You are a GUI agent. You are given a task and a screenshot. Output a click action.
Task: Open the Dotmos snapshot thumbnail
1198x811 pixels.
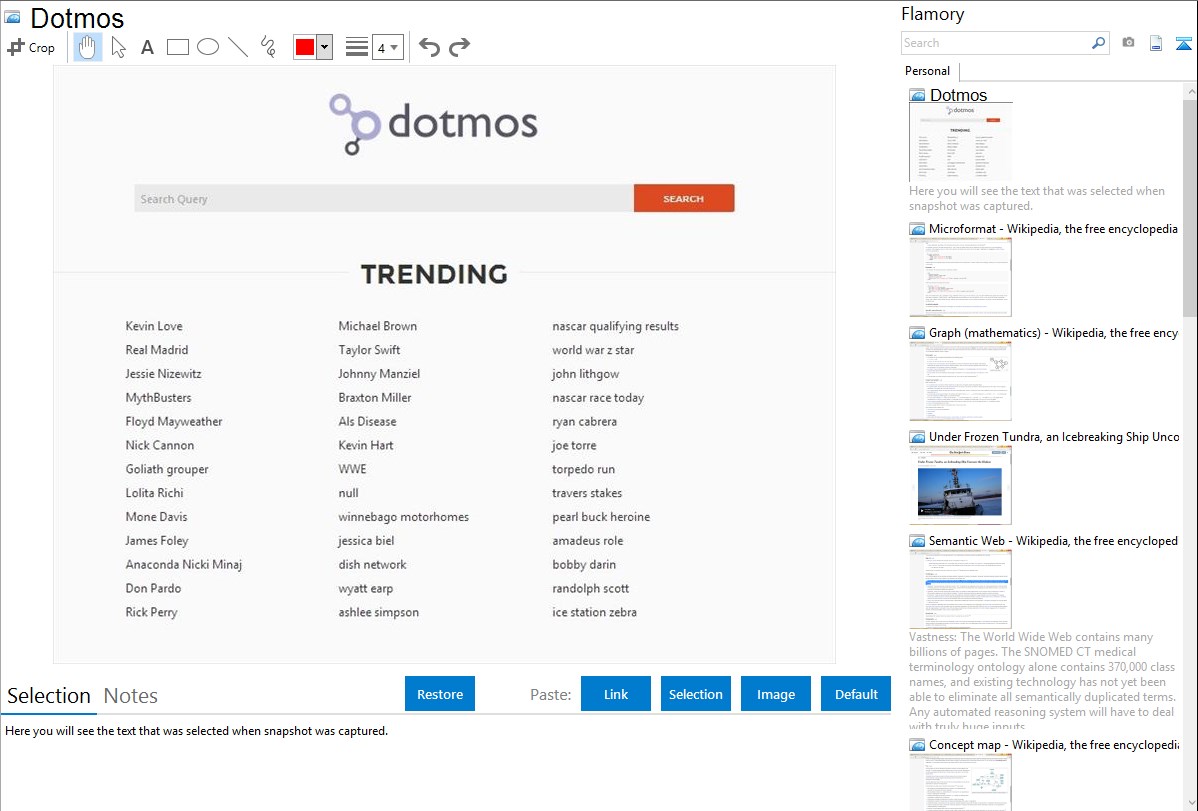[960, 142]
